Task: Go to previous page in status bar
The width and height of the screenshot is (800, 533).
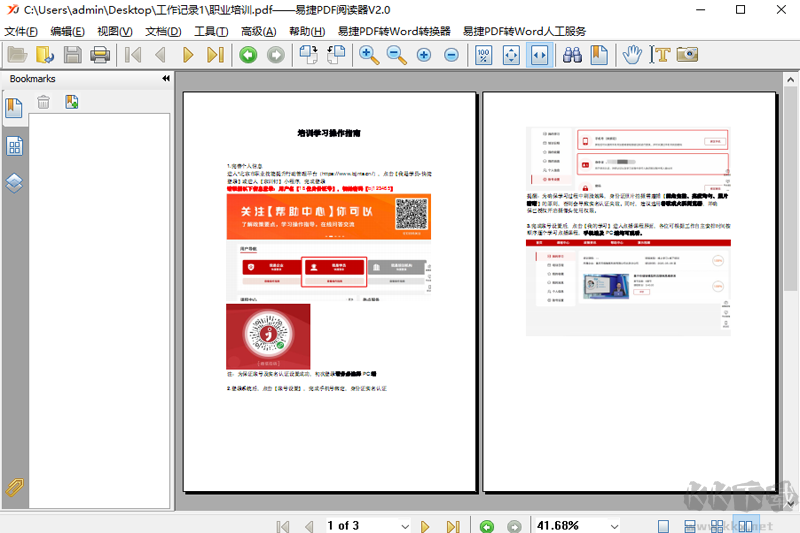Action: tap(309, 526)
